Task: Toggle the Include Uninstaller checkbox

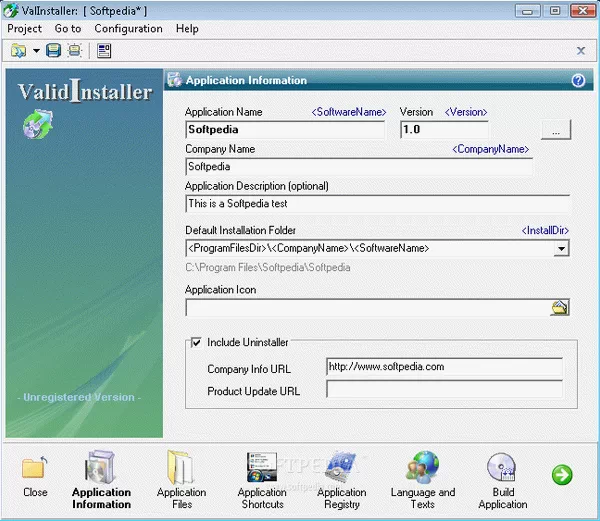Action: pos(196,342)
